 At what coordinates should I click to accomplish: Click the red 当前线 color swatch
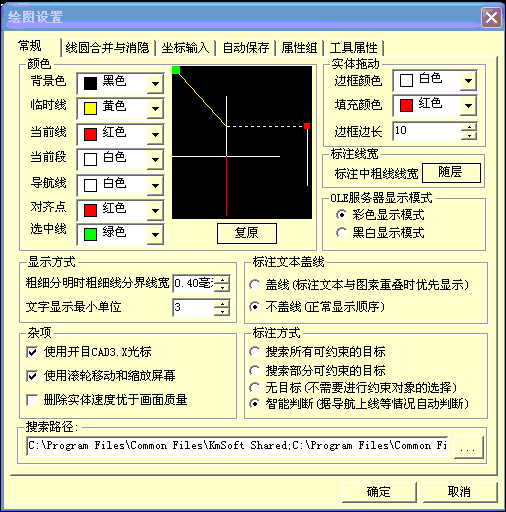point(90,134)
